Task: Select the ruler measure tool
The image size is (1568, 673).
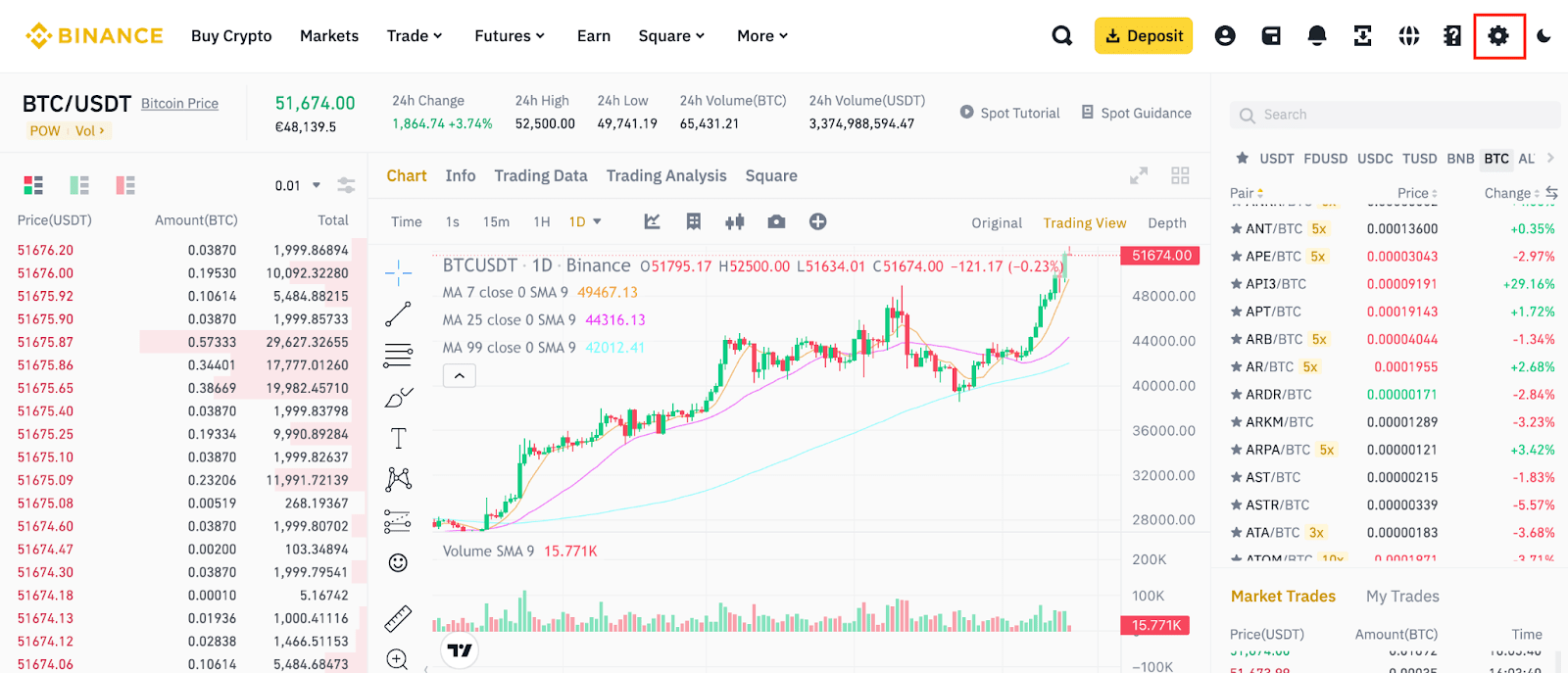Action: point(398,618)
